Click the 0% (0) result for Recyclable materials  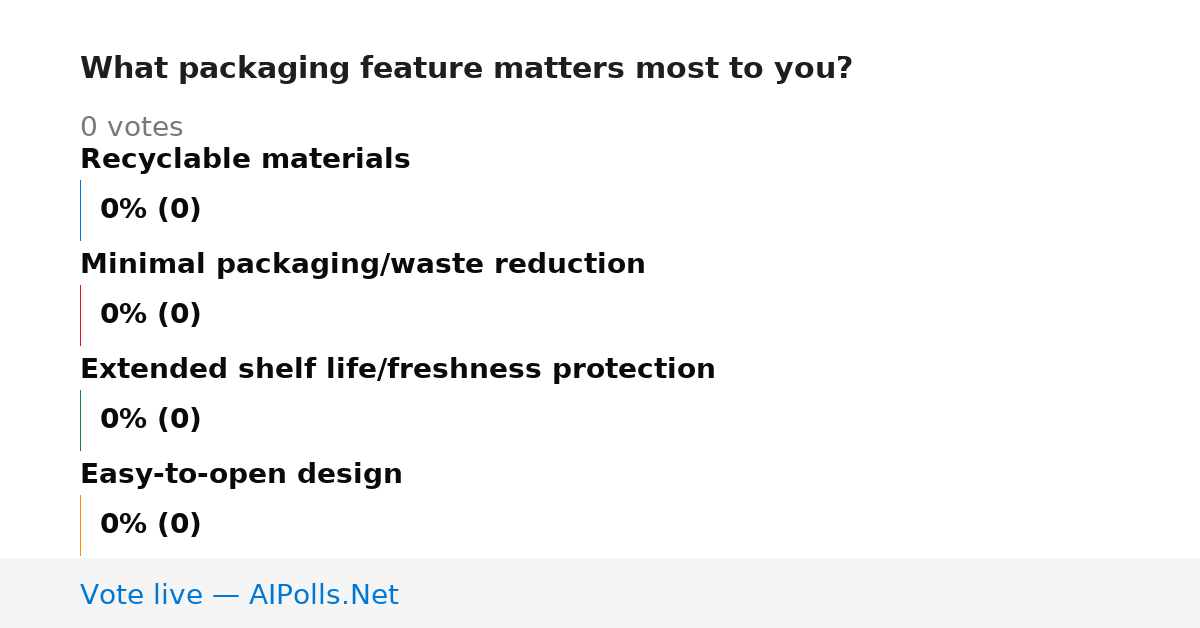coord(151,210)
